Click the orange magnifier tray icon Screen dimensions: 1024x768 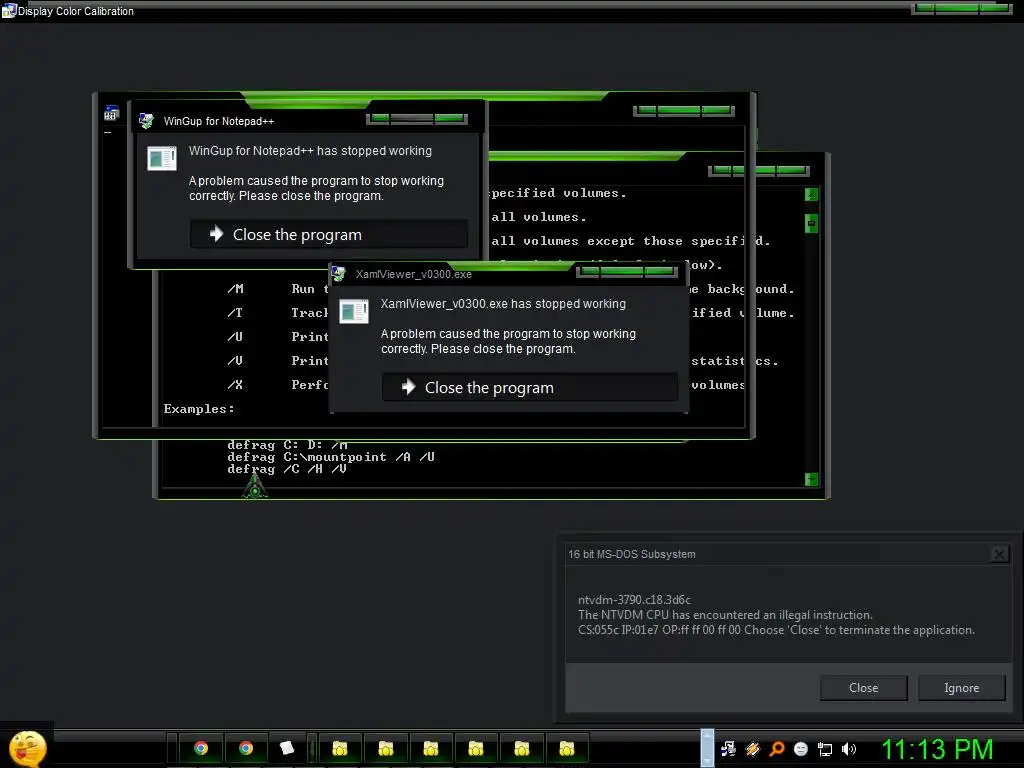pyautogui.click(x=777, y=749)
